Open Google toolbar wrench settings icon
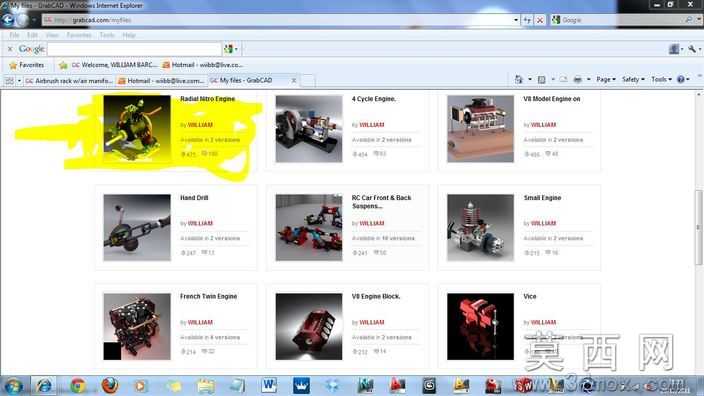Screen dimensions: 704x396 point(692,49)
